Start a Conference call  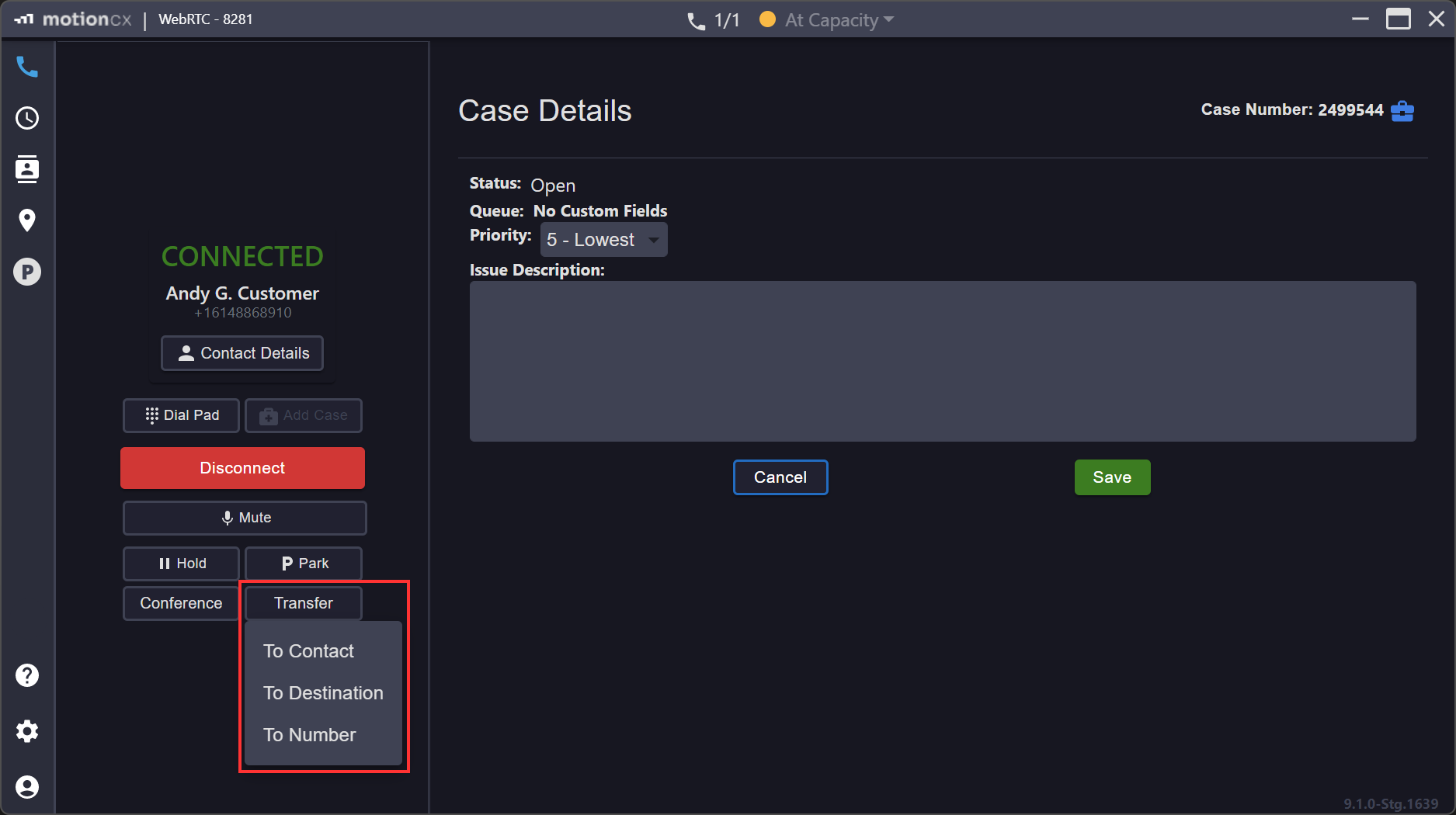pyautogui.click(x=181, y=603)
